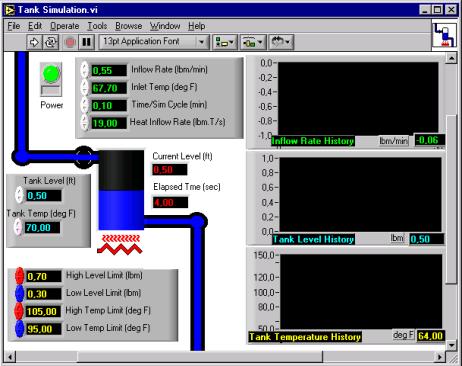Click the VI tank icon in the top-right corner
462x366 pixels.
click(444, 35)
